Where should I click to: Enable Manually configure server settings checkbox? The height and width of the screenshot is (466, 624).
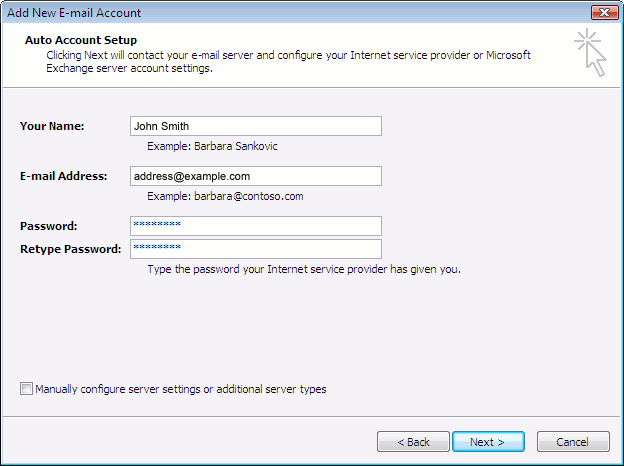pyautogui.click(x=27, y=389)
